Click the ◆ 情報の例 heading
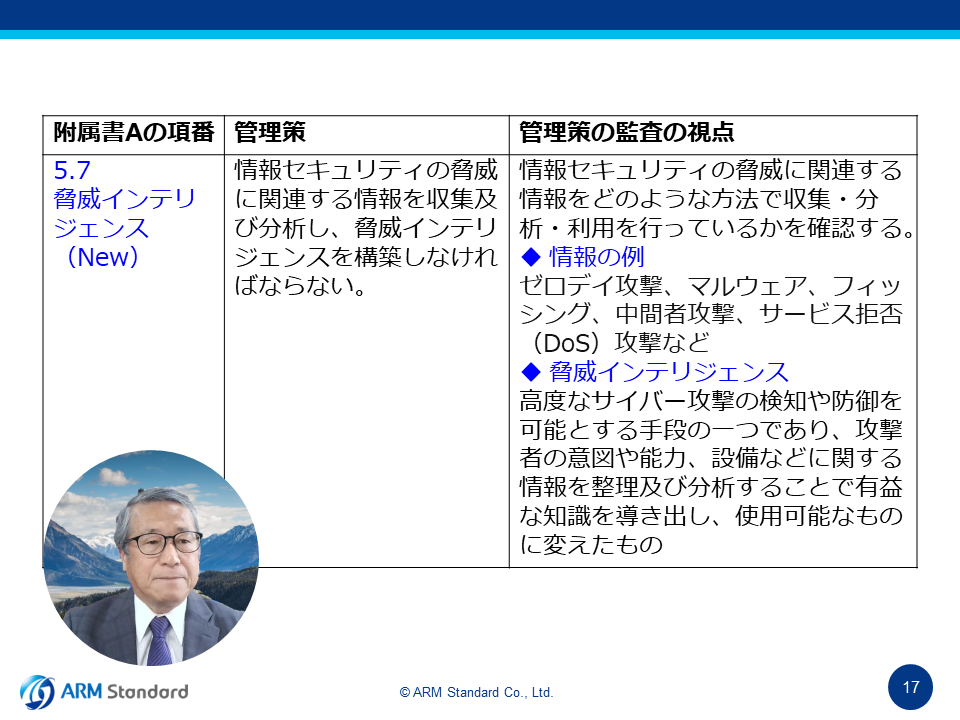 (582, 257)
